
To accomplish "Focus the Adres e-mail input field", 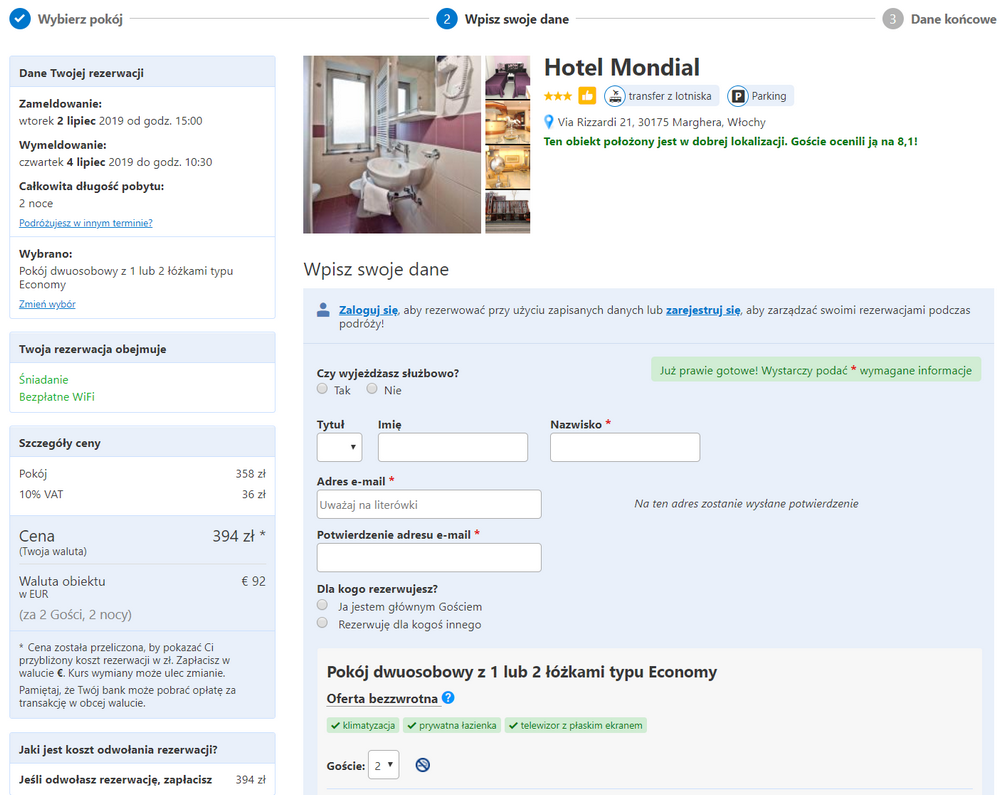I will [x=429, y=504].
